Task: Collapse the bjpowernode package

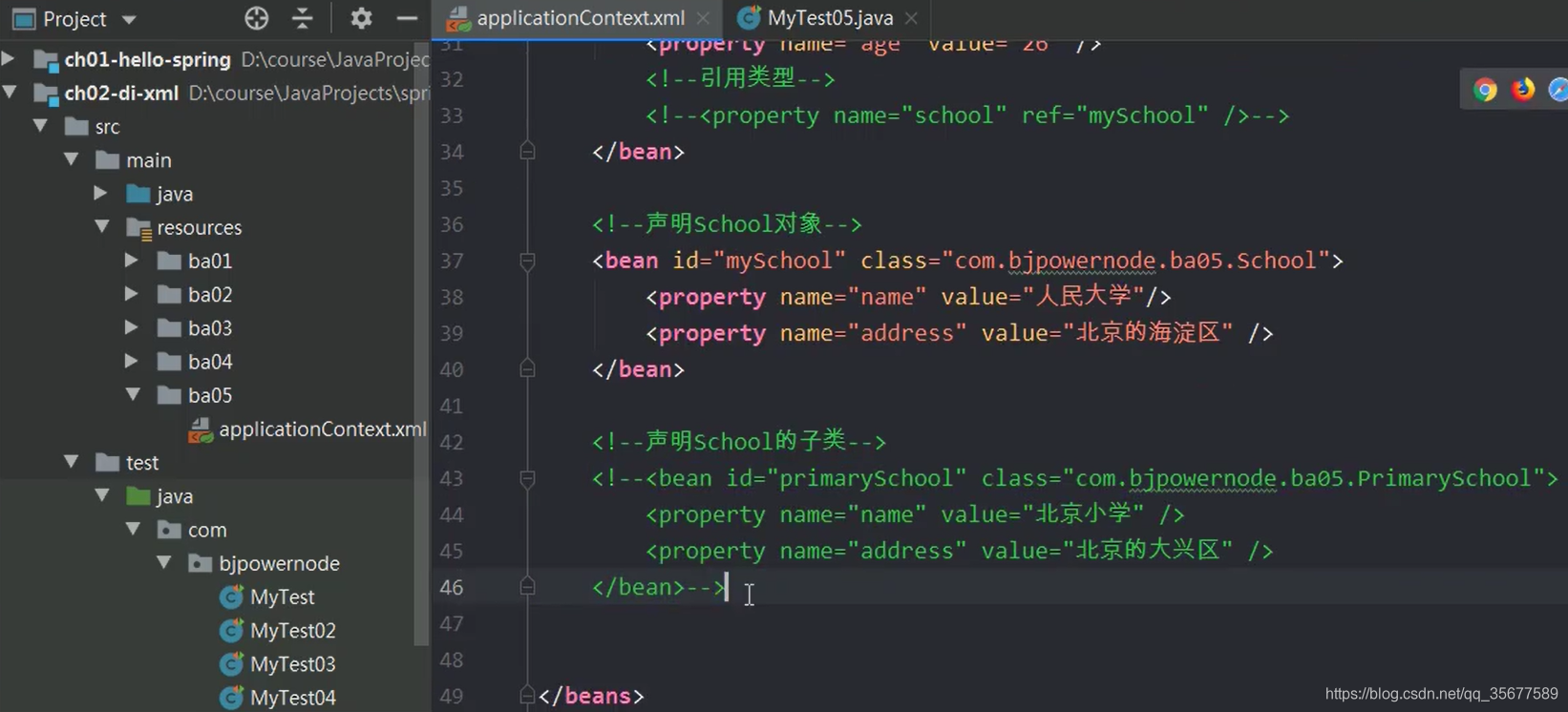Action: [163, 563]
